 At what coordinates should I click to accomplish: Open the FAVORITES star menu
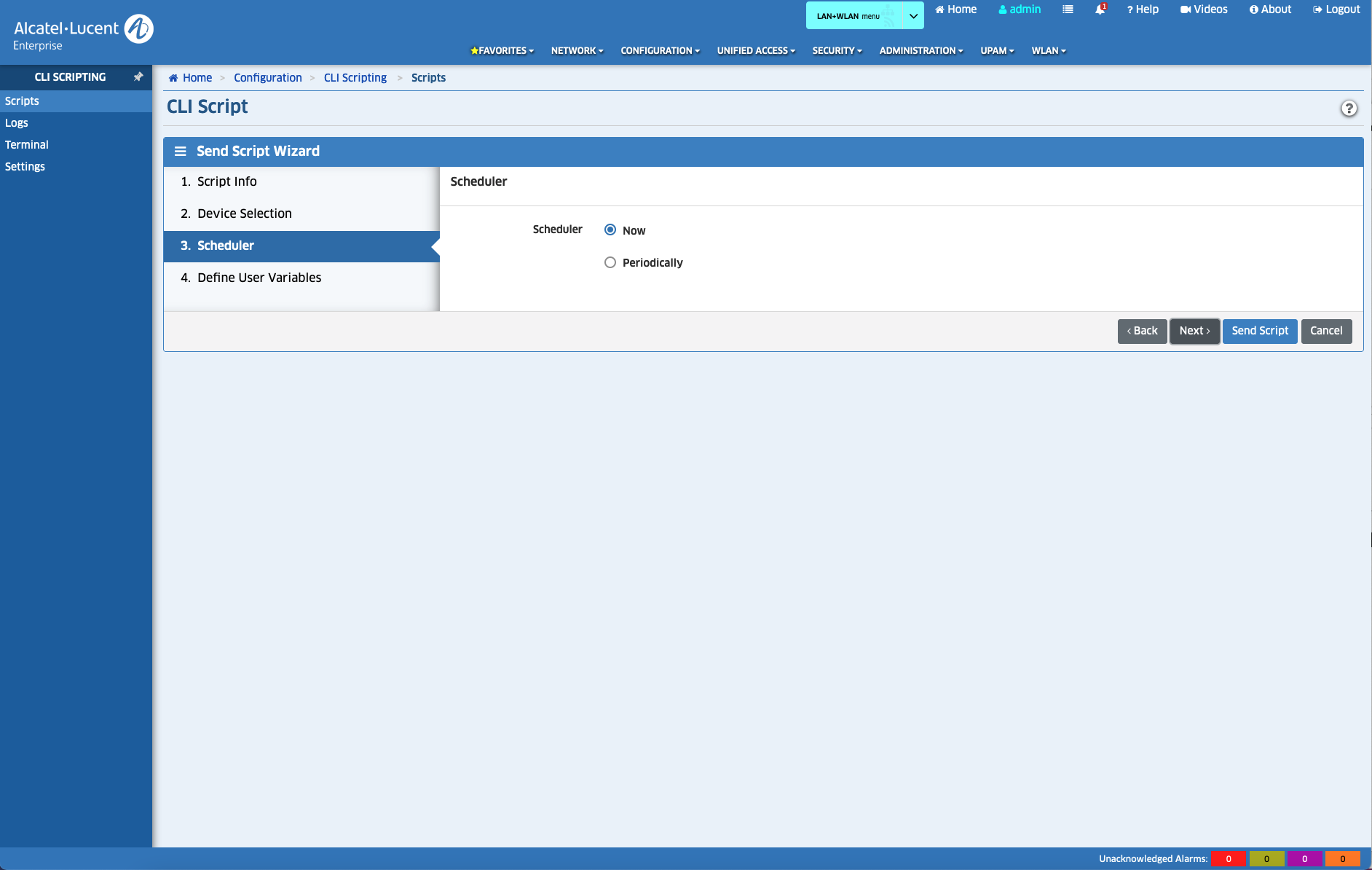(x=502, y=50)
